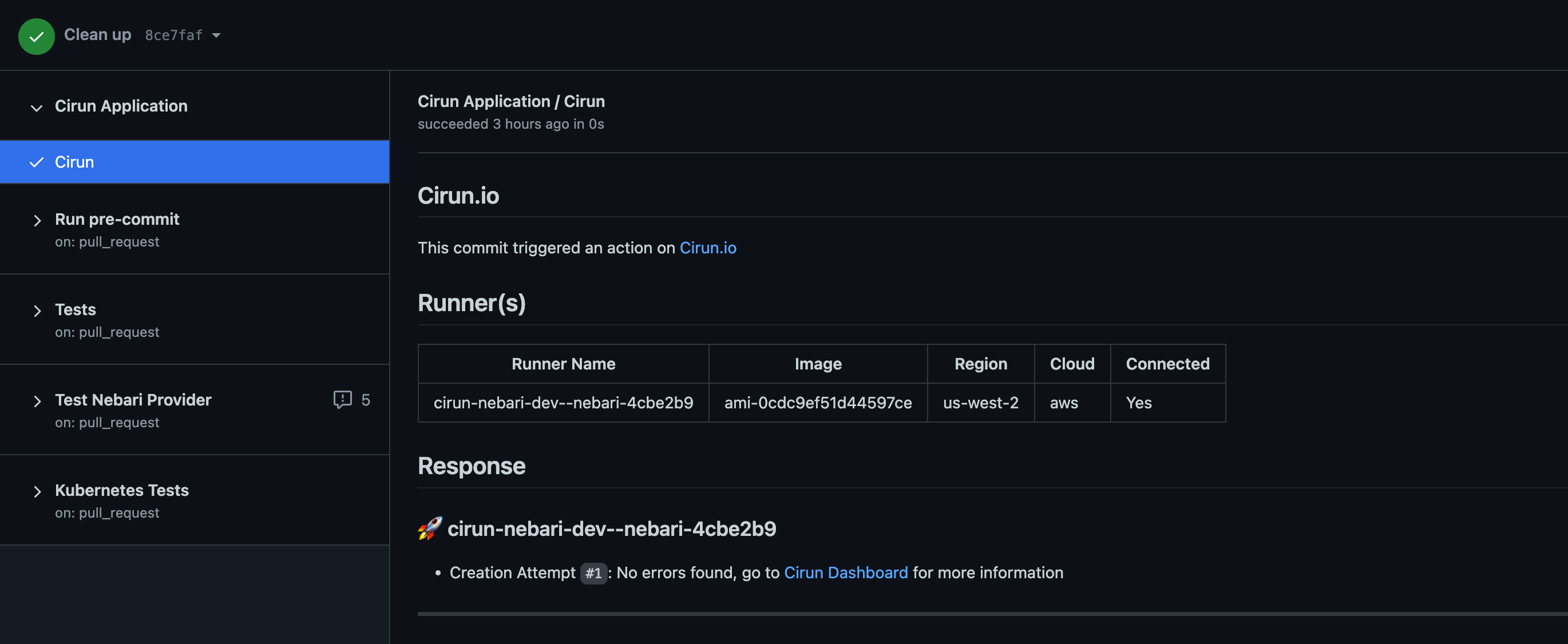Click the cirun-nebari-dev--nebari-4cbe2b9 response heading
Screen dimensions: 1568x644
(x=612, y=528)
